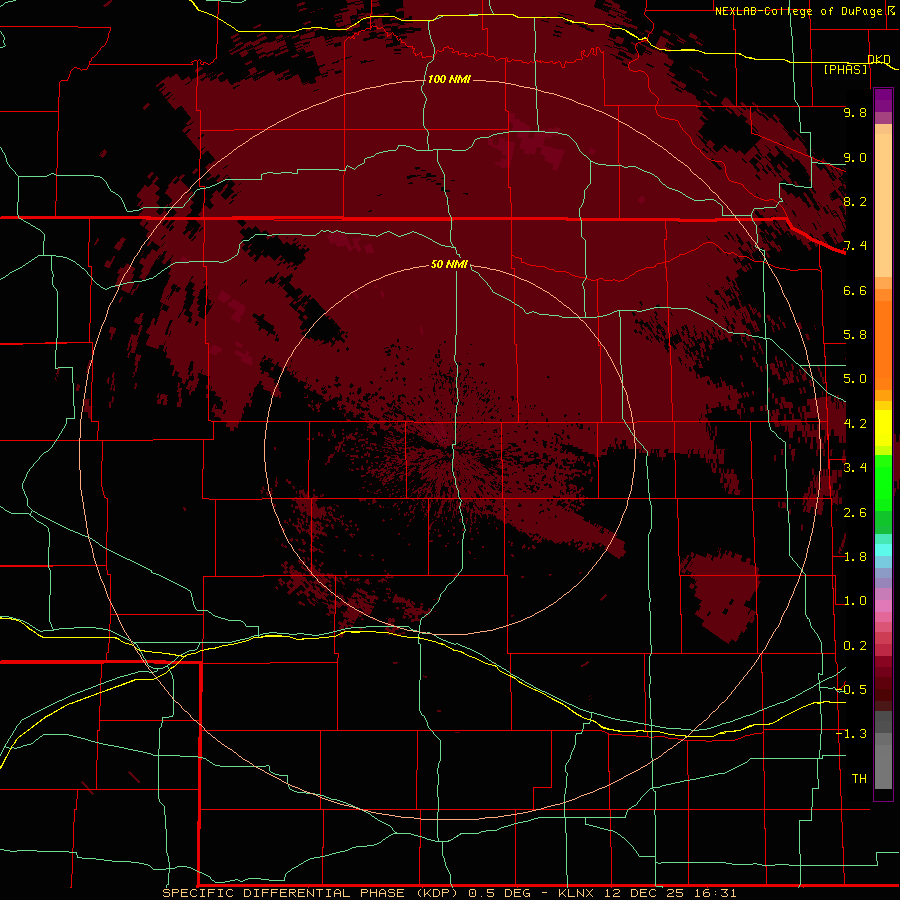Click the 9.8 value on the color scale
Viewport: 900px width, 900px height.
[855, 112]
